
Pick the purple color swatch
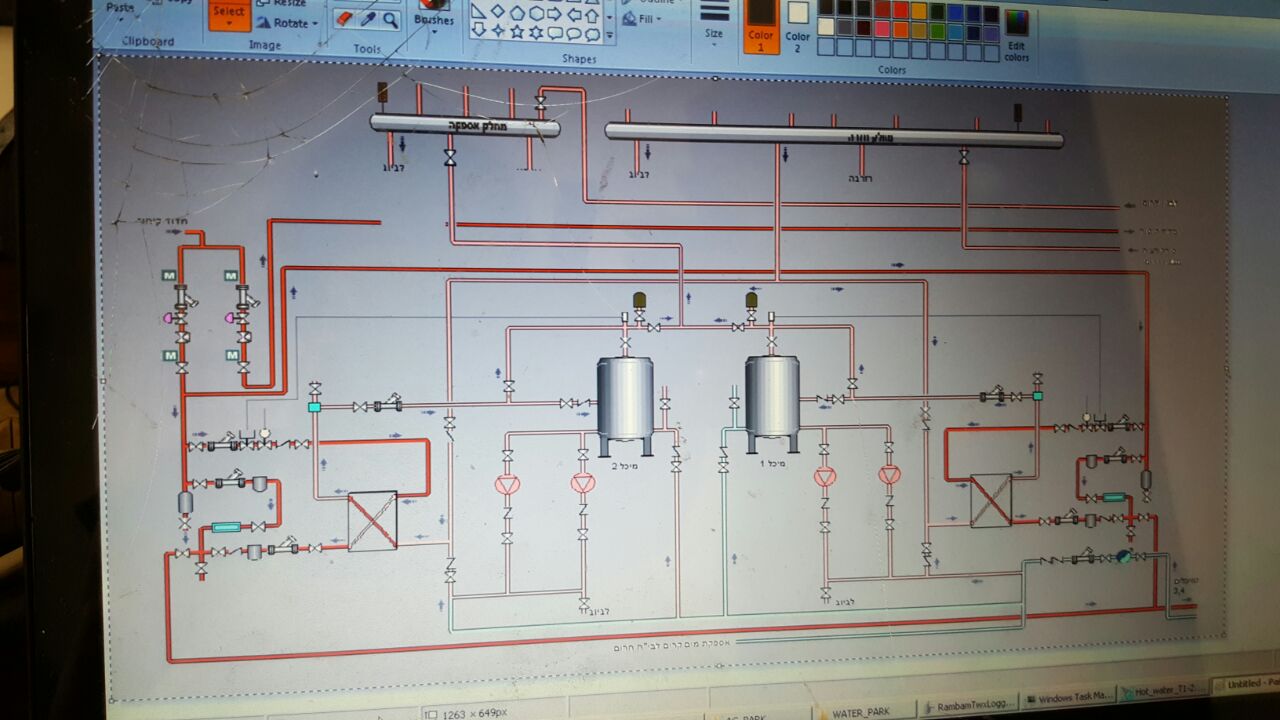(x=991, y=14)
